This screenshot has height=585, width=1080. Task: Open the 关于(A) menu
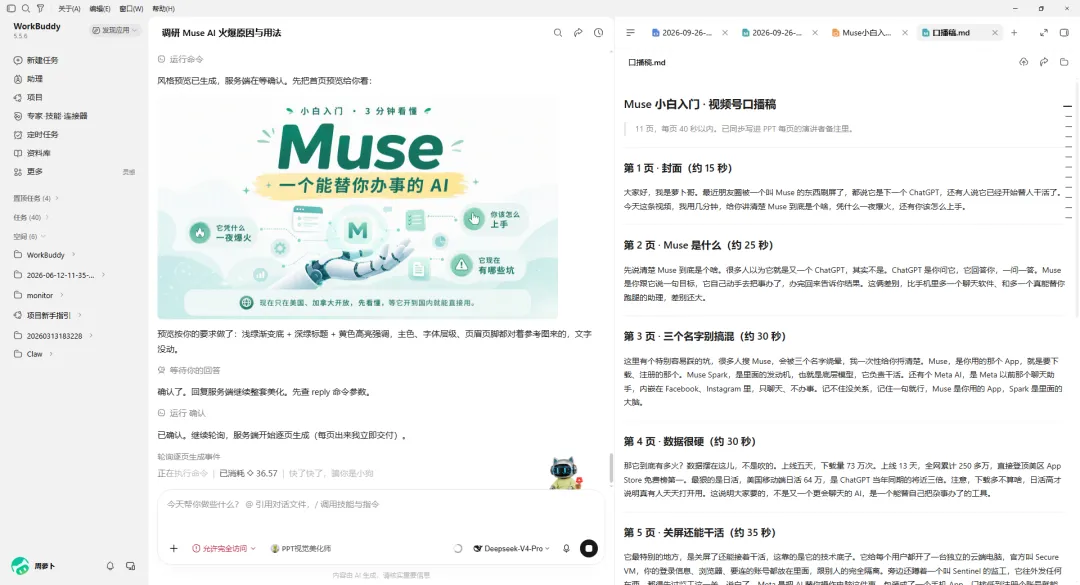(69, 8)
